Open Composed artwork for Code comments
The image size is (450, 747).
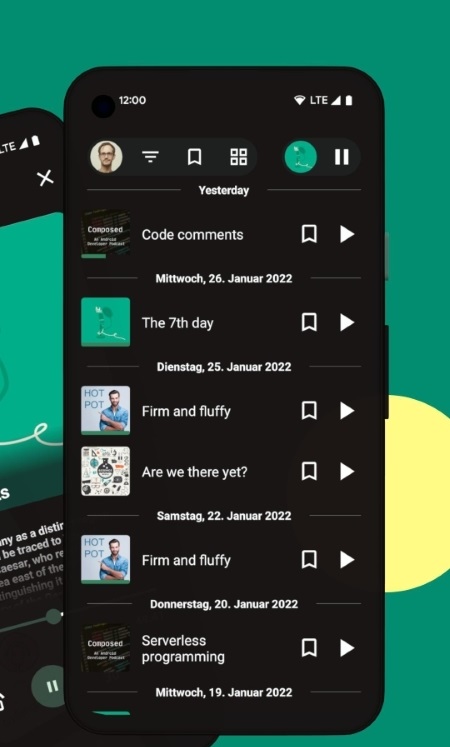[105, 234]
